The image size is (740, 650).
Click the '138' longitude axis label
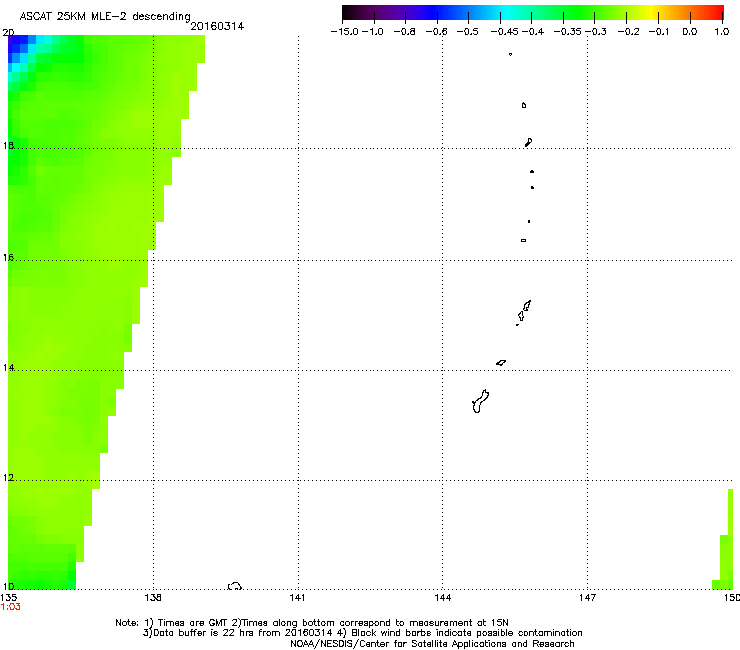(153, 598)
